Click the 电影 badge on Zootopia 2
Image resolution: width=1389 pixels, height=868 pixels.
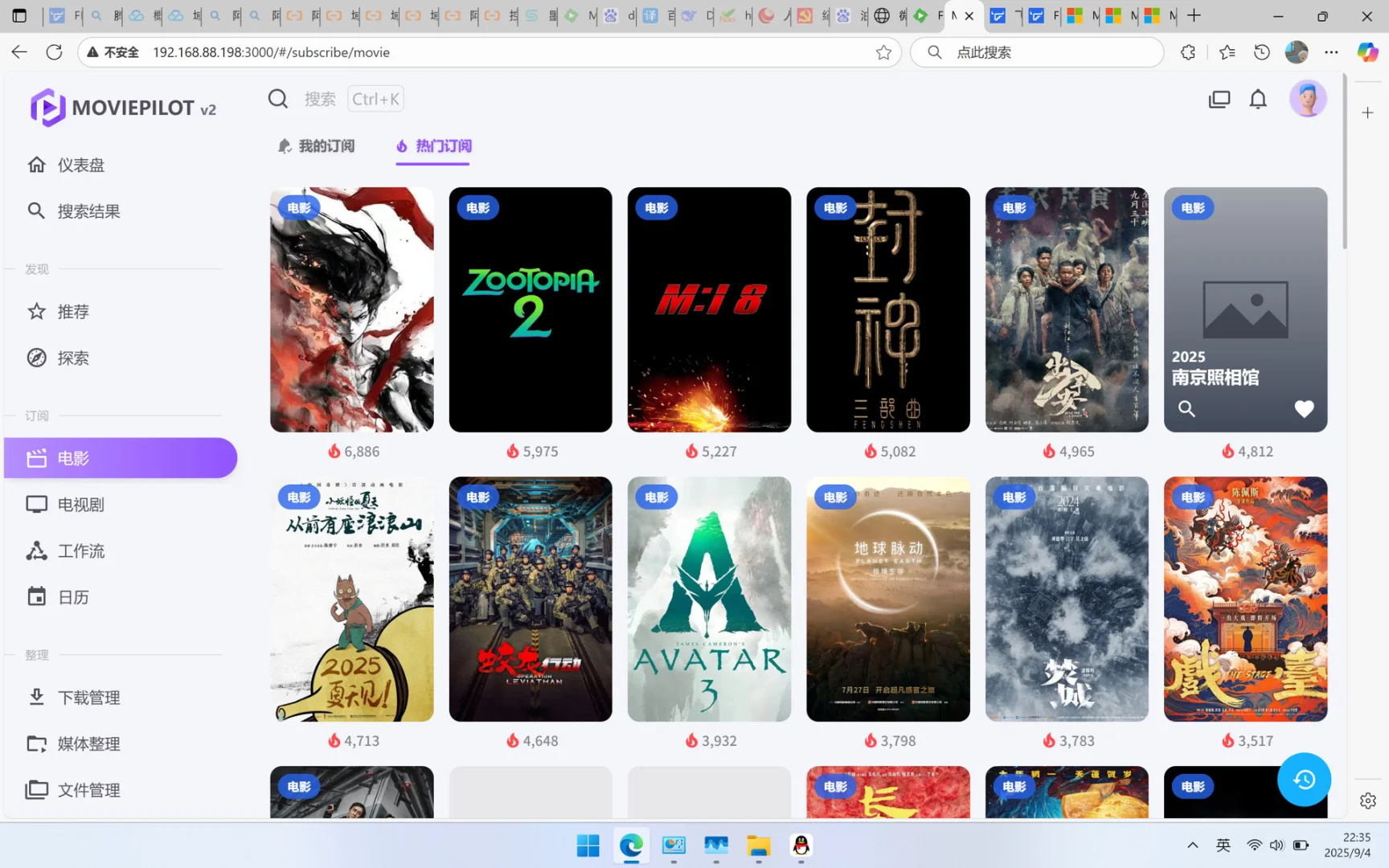pyautogui.click(x=477, y=207)
